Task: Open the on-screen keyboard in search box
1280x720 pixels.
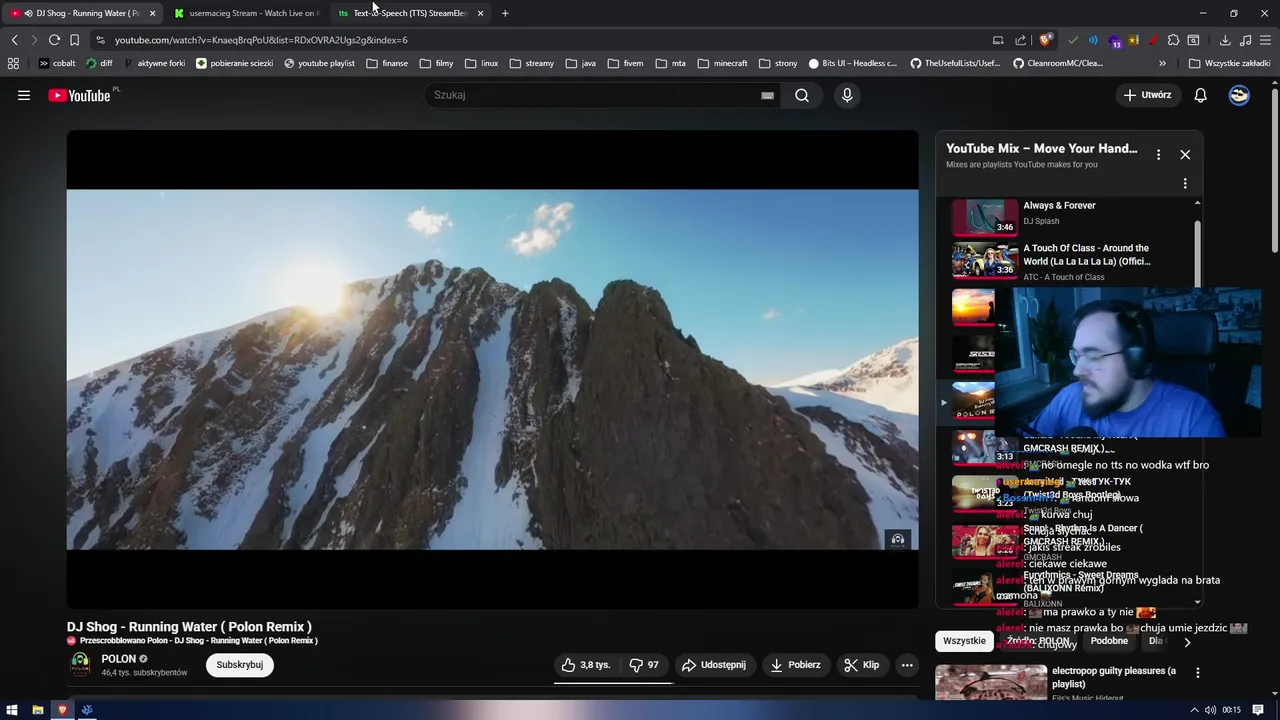Action: tap(767, 95)
